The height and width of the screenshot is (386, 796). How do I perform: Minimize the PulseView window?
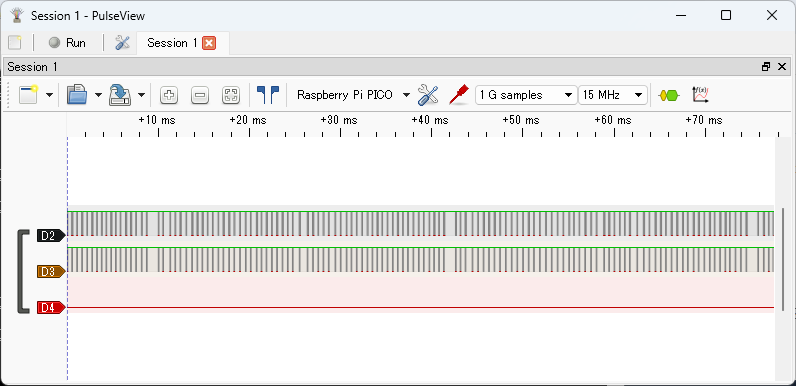pos(681,15)
